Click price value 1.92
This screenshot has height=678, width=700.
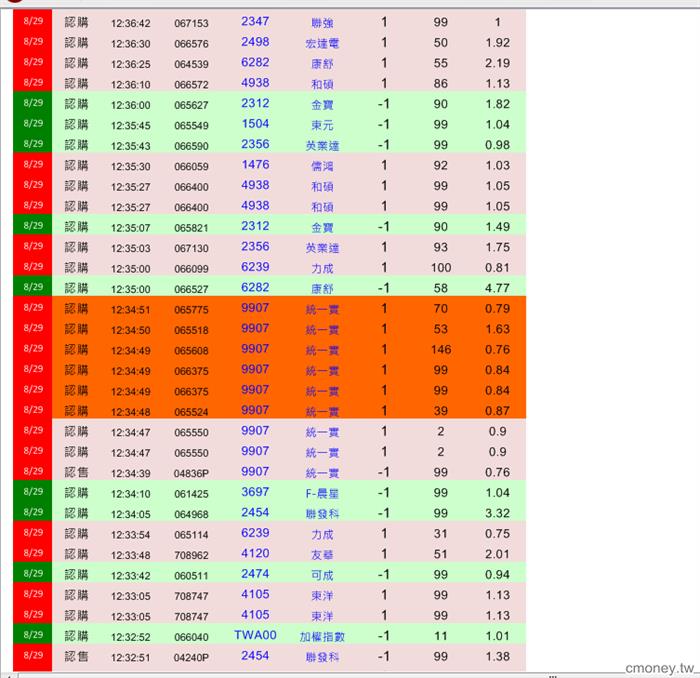coord(497,42)
